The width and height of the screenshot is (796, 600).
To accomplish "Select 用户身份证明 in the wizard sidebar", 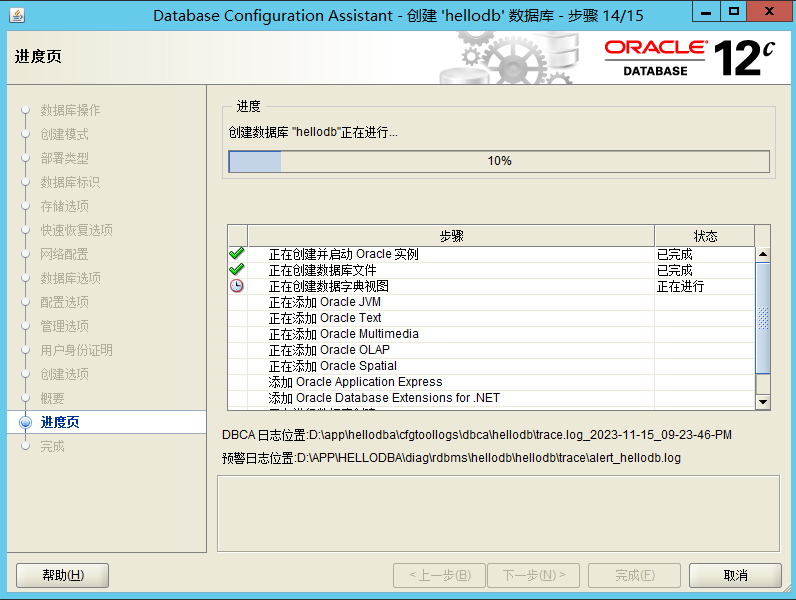I will [x=76, y=350].
